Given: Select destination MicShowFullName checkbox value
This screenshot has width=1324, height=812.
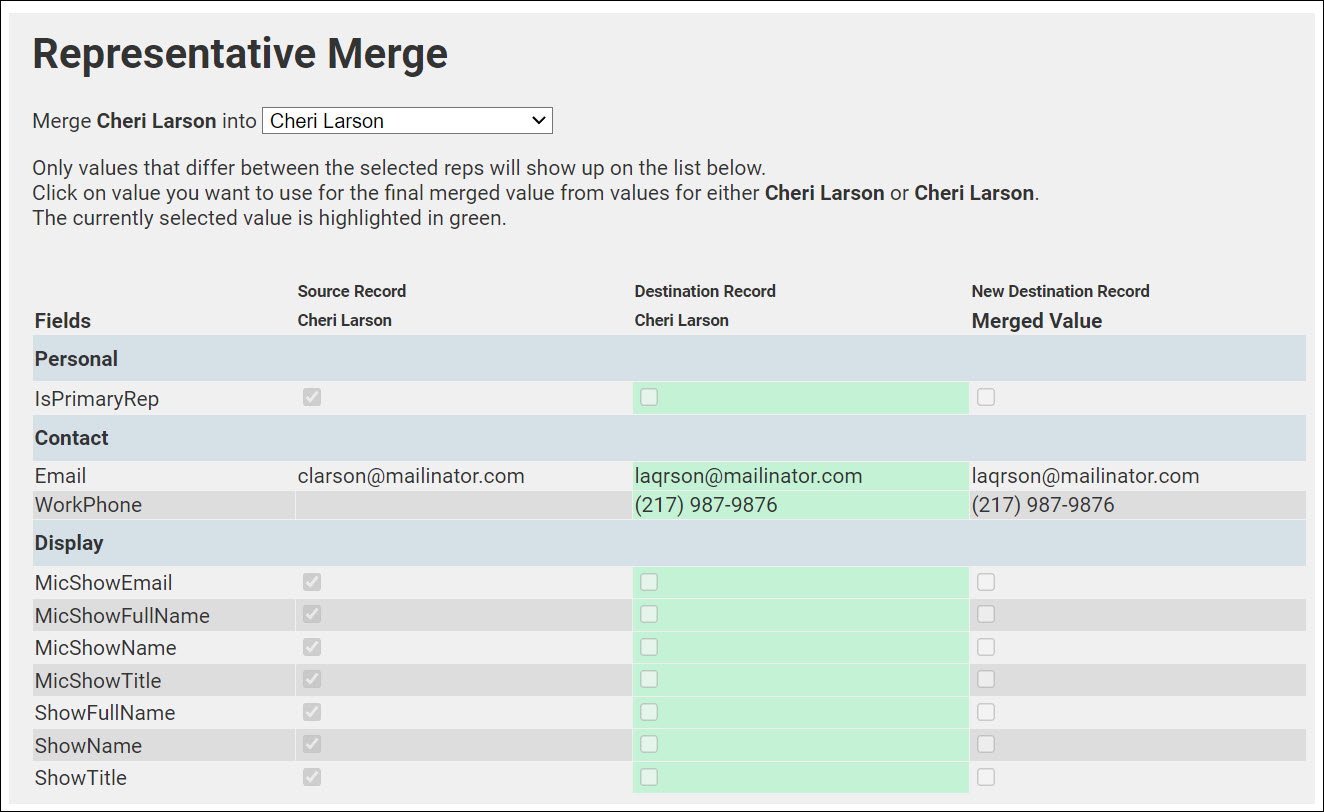Looking at the screenshot, I should [x=649, y=614].
